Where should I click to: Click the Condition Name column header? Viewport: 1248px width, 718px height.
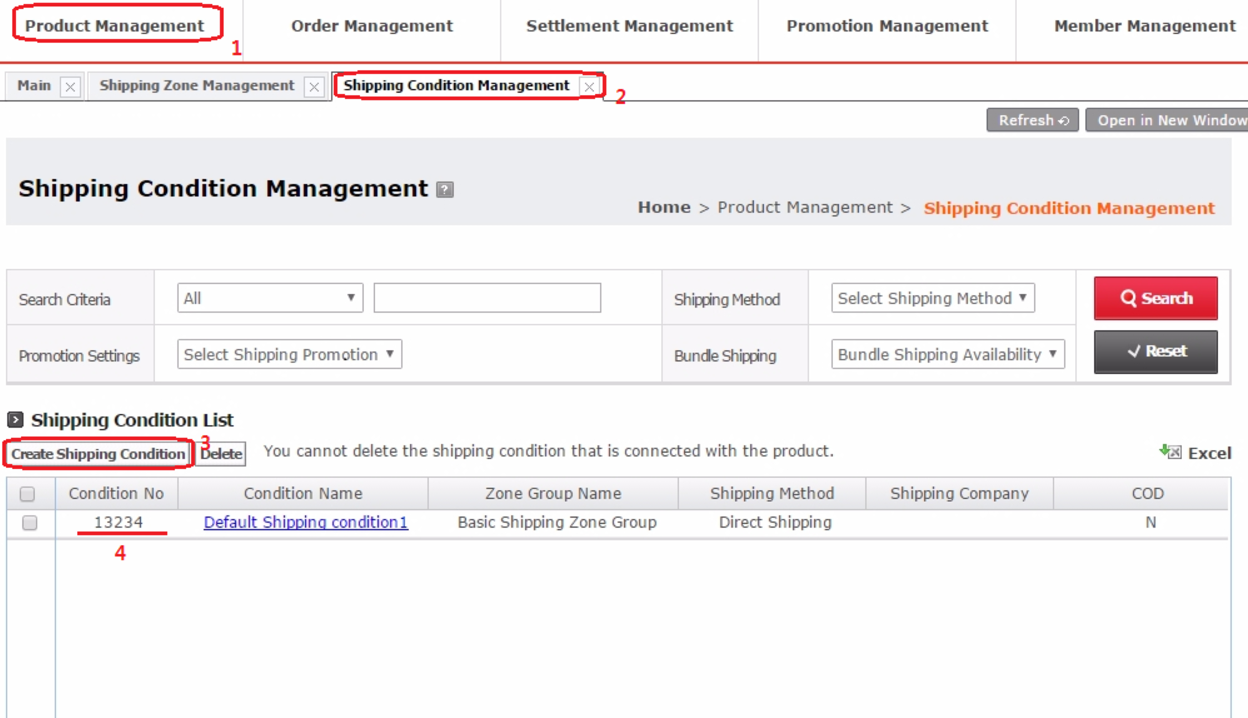[303, 493]
